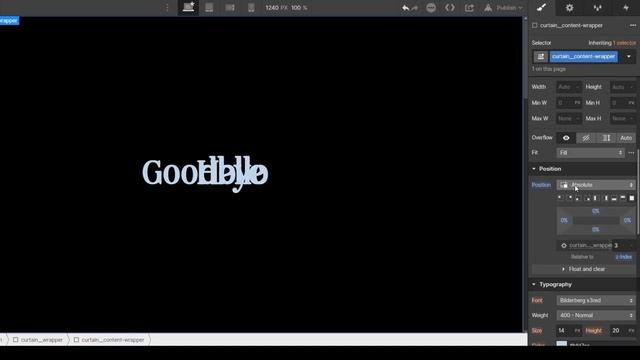Undo the last change
Screen dimensions: 640x360
(405, 8)
